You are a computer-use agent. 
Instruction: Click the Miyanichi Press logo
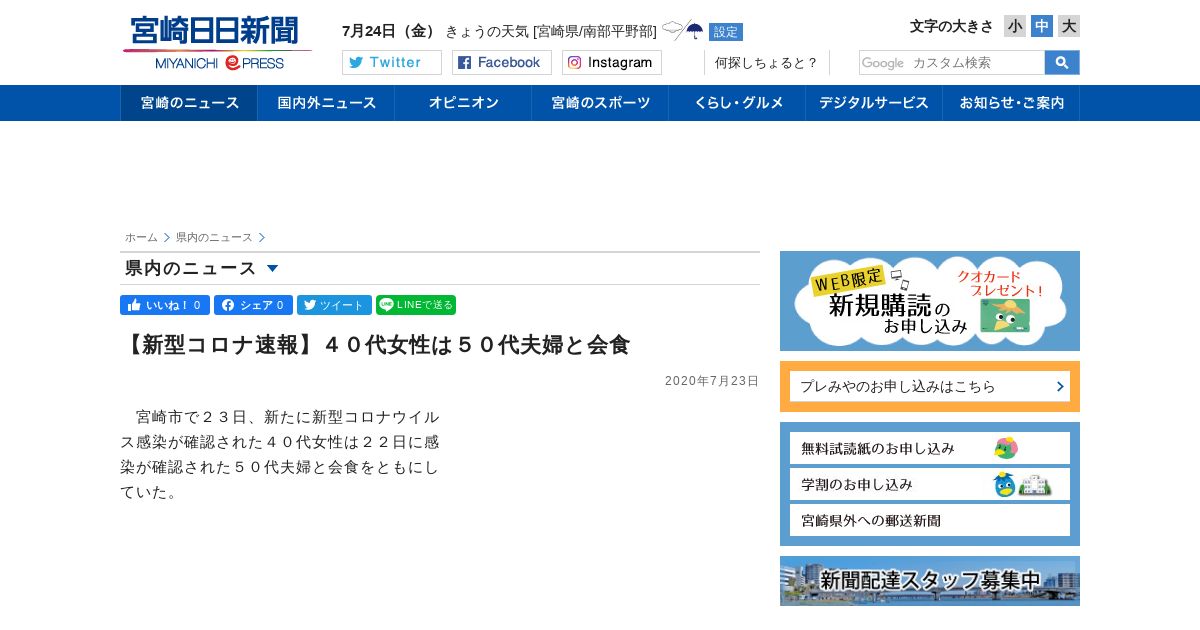click(217, 43)
